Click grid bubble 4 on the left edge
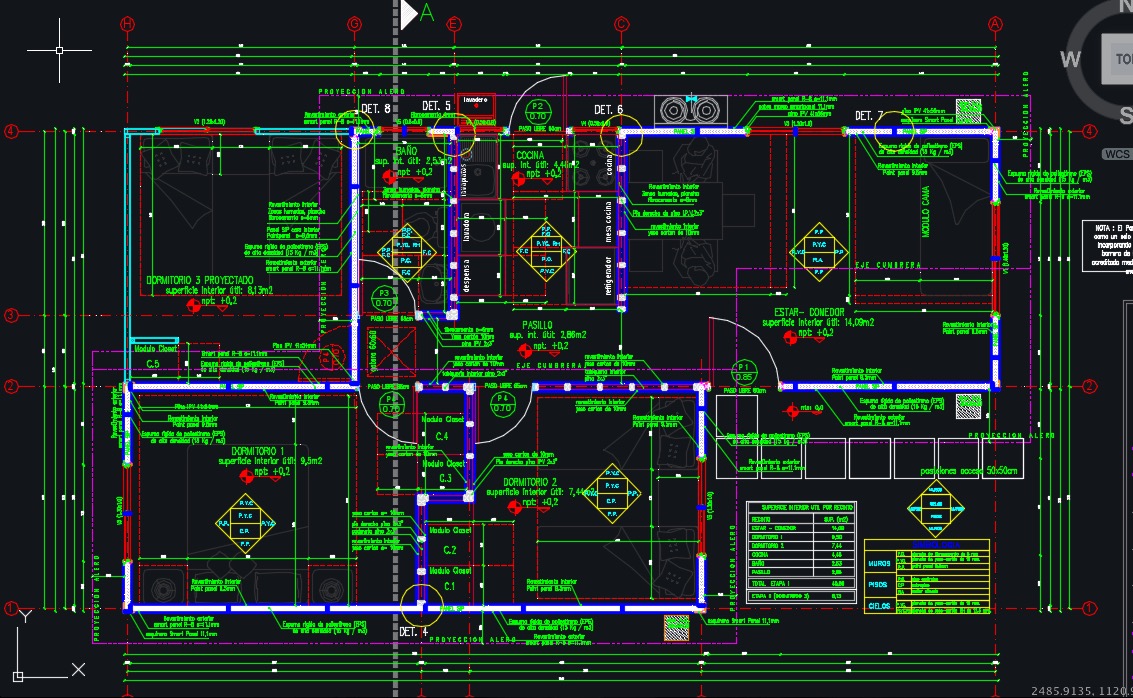 click(x=11, y=129)
